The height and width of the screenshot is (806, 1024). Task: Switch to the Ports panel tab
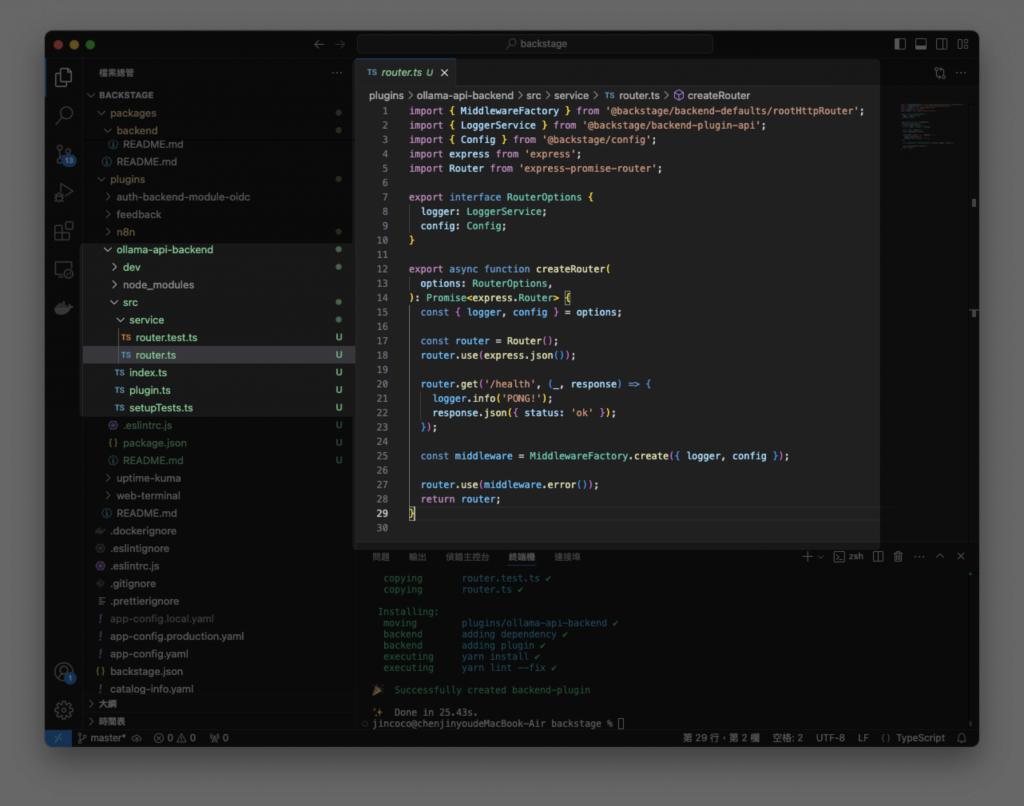567,557
